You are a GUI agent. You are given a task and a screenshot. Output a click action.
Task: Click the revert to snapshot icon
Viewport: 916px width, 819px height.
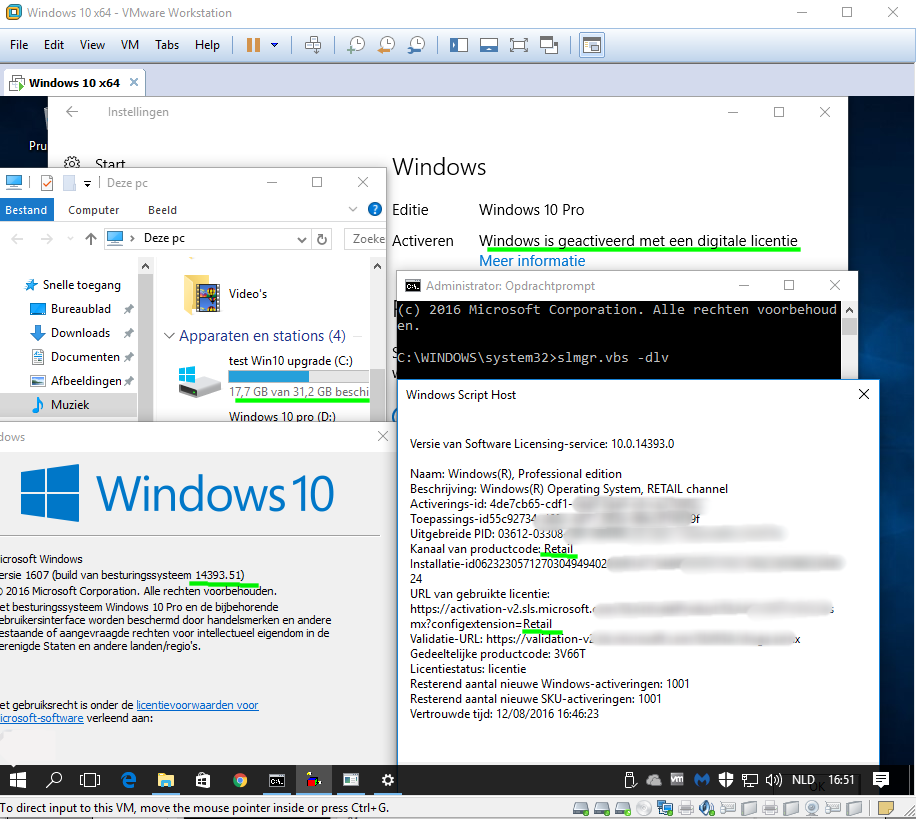(x=386, y=45)
